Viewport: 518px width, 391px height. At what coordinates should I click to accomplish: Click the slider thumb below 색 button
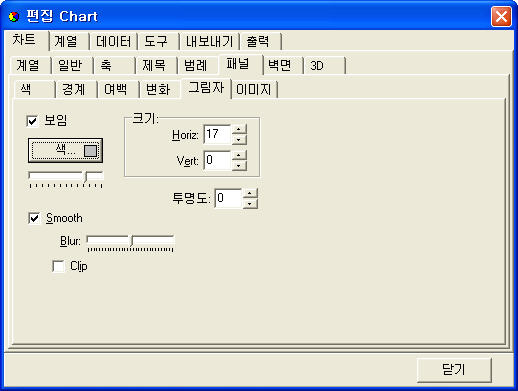85,176
